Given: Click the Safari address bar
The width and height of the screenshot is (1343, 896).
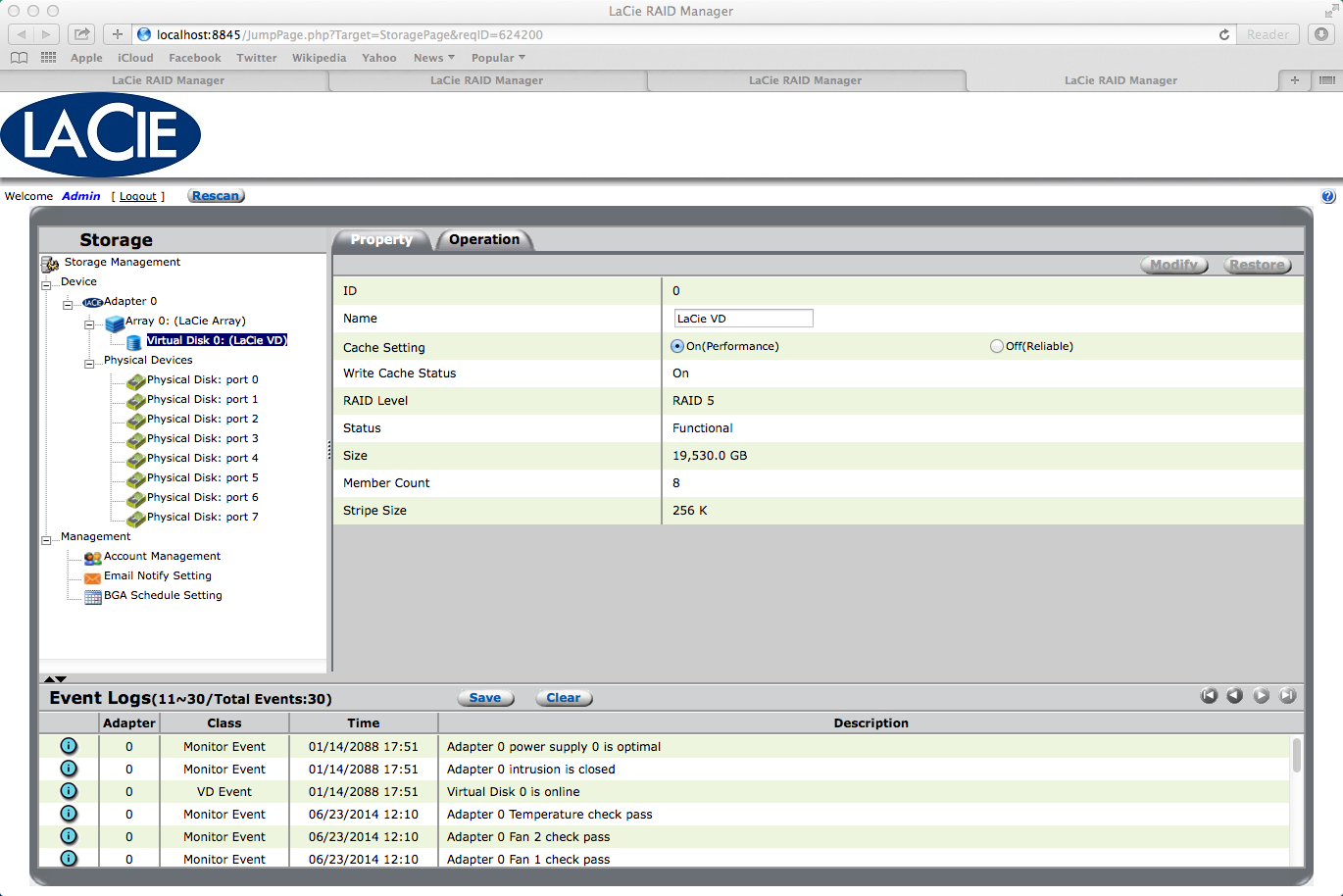Looking at the screenshot, I should coord(682,34).
